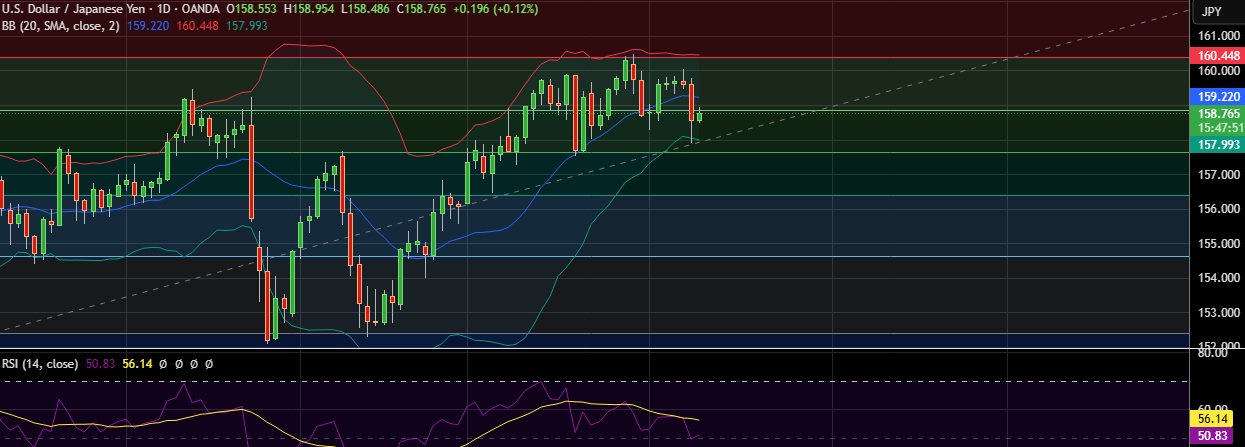Click the blue 159.220 basis price label

pos(1216,97)
